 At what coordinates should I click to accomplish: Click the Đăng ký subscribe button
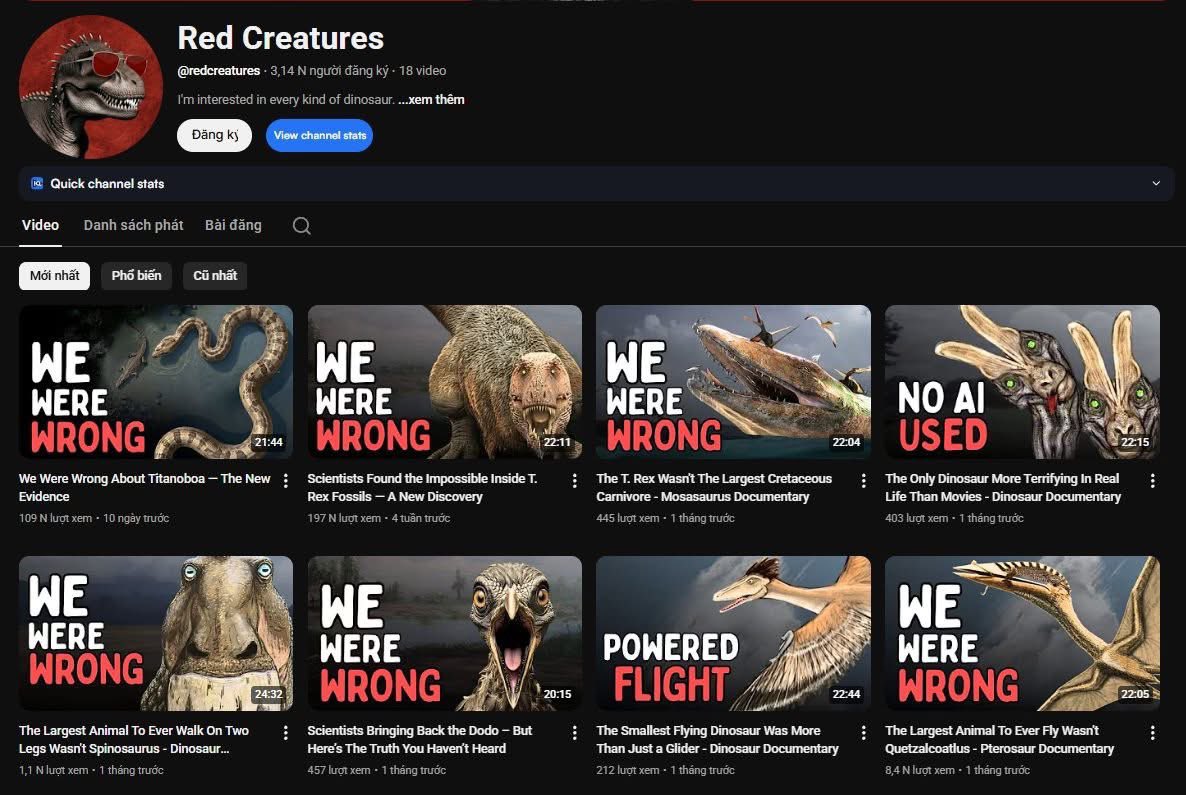coord(214,135)
